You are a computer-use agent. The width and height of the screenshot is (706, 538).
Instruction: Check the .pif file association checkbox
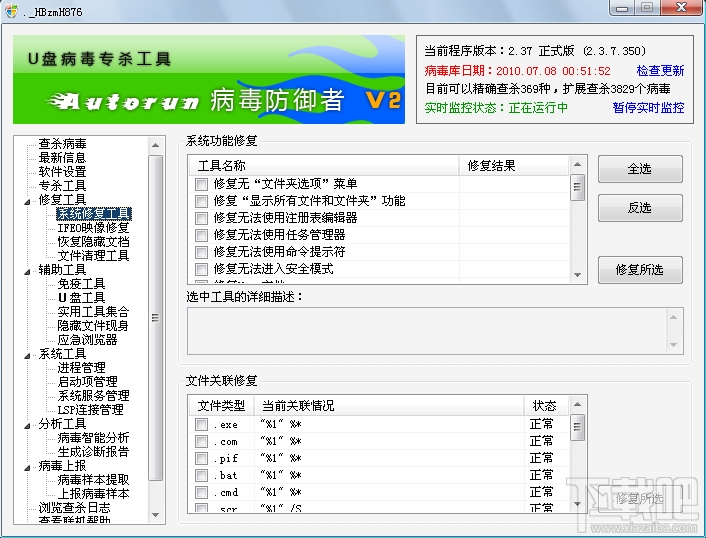pos(201,458)
